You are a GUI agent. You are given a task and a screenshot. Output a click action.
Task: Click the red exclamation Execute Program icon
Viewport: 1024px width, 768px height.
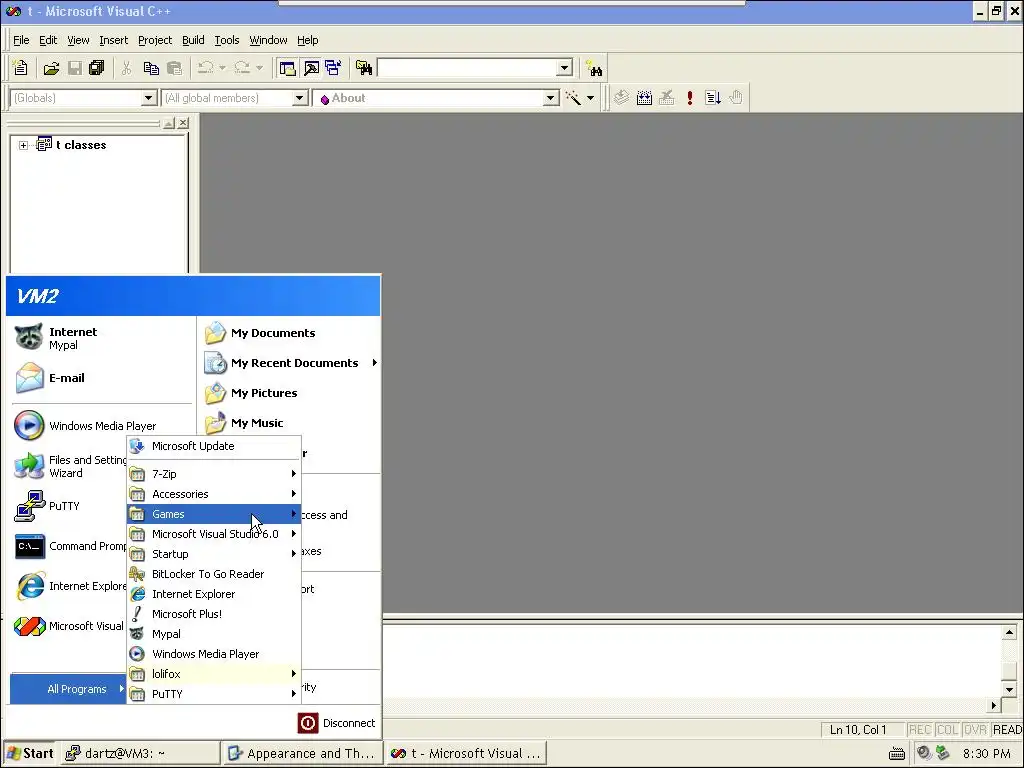pos(690,98)
